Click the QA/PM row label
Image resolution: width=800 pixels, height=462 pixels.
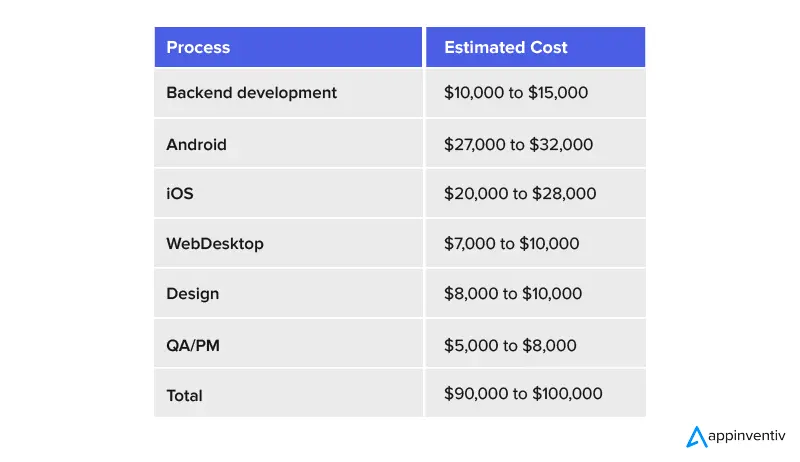(191, 345)
